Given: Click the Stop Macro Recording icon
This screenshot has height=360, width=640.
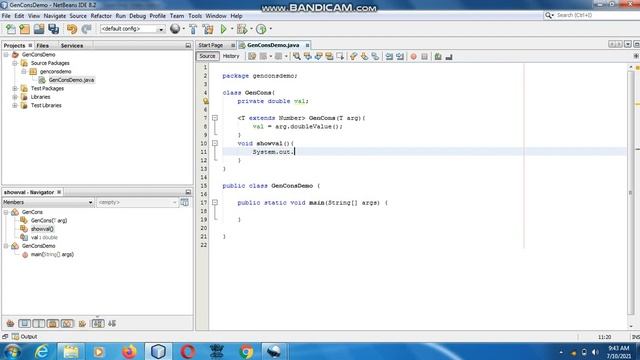Looking at the screenshot, I should tap(424, 56).
